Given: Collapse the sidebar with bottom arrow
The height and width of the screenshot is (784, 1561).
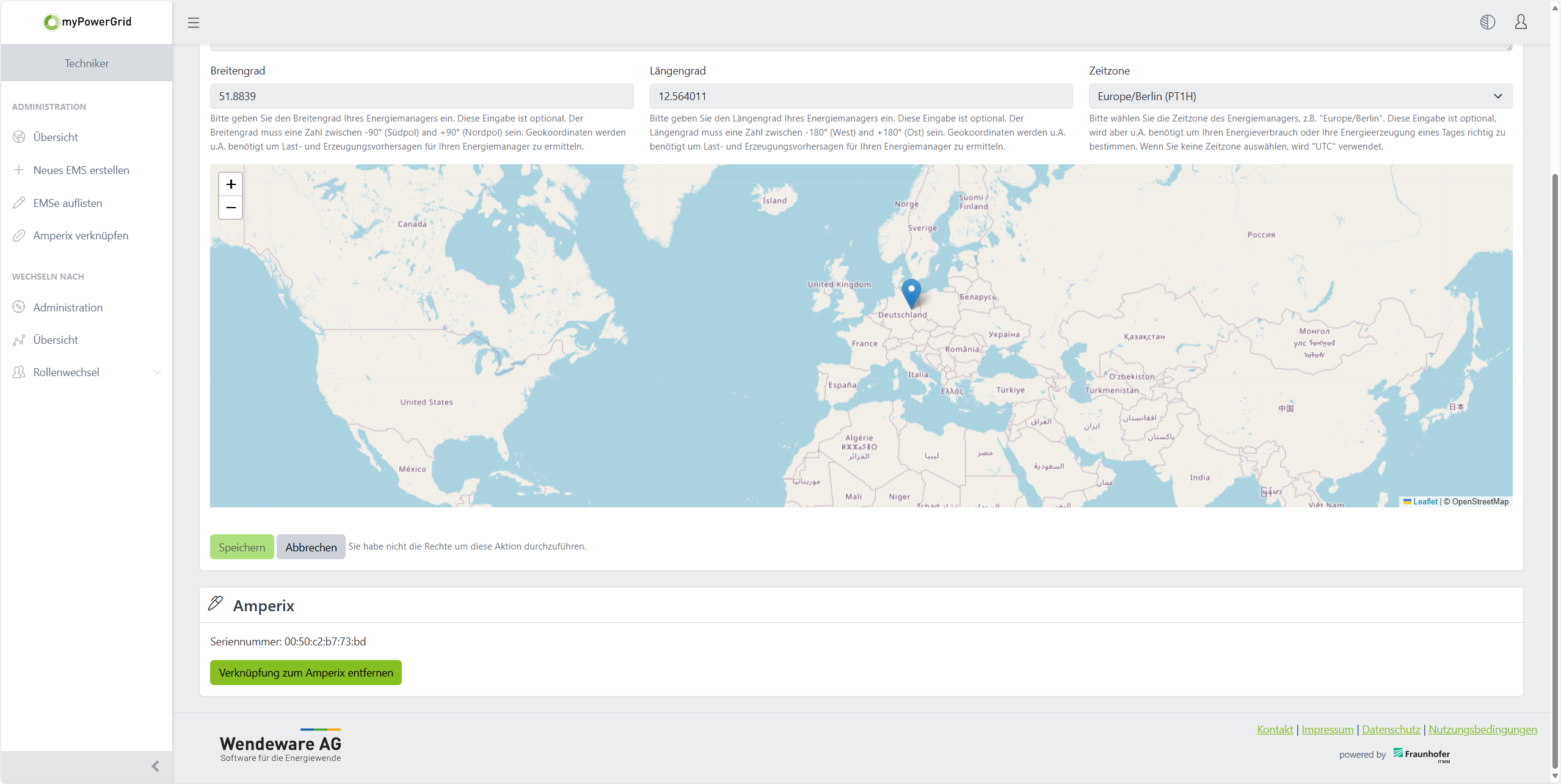Looking at the screenshot, I should (155, 766).
